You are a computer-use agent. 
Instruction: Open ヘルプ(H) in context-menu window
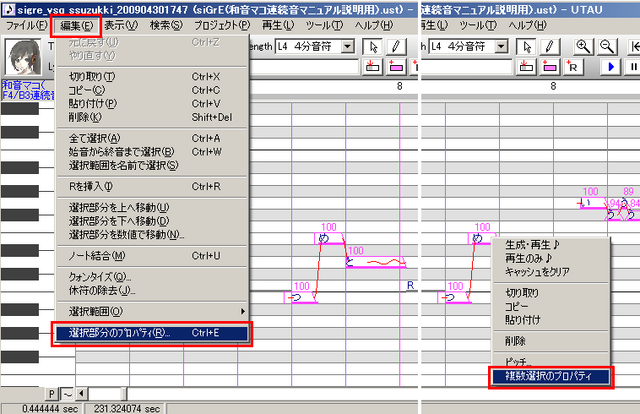[x=527, y=26]
